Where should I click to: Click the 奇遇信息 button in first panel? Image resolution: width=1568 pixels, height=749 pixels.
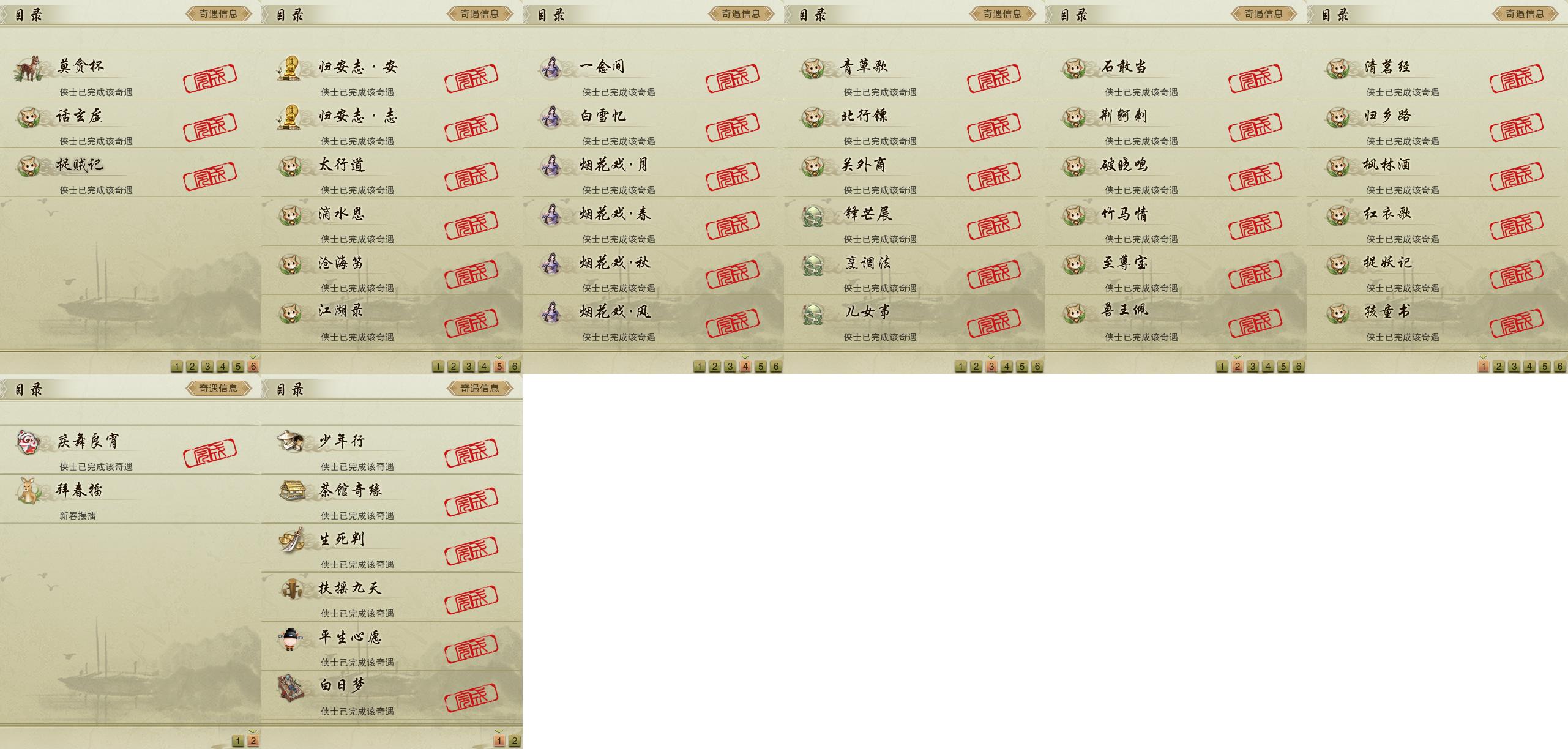click(x=218, y=13)
